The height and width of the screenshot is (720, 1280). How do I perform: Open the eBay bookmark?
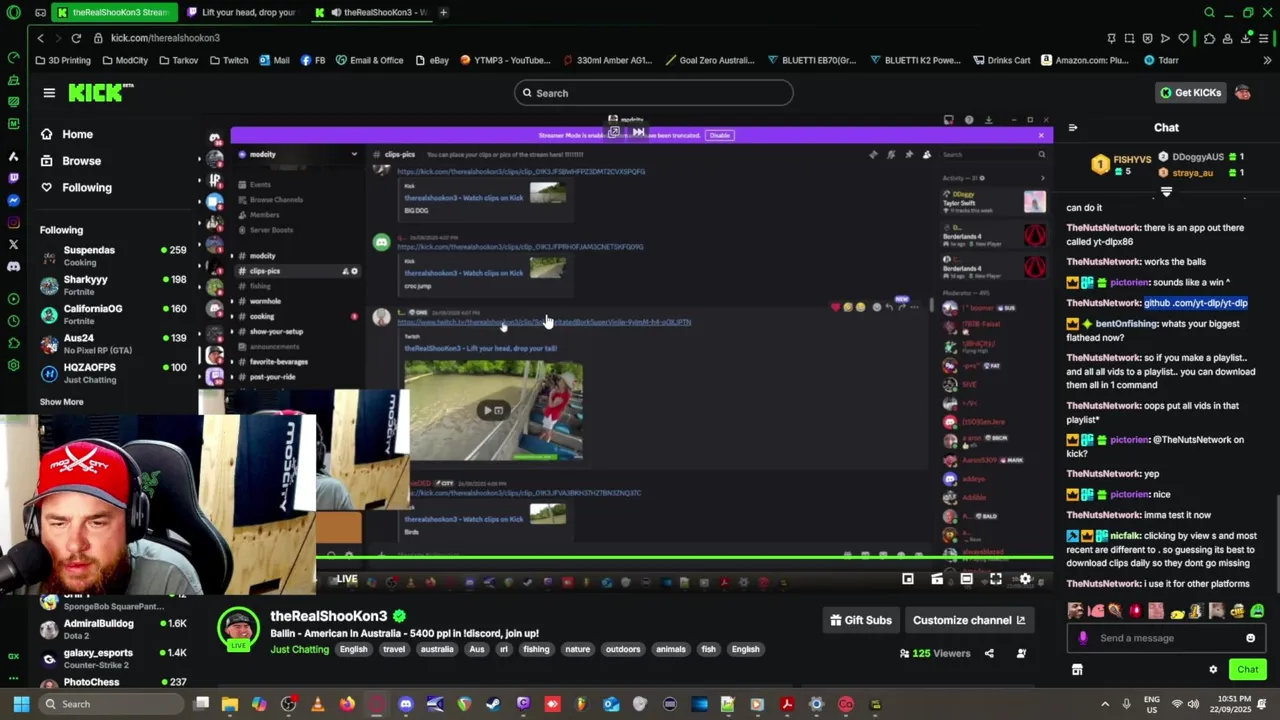pos(432,60)
